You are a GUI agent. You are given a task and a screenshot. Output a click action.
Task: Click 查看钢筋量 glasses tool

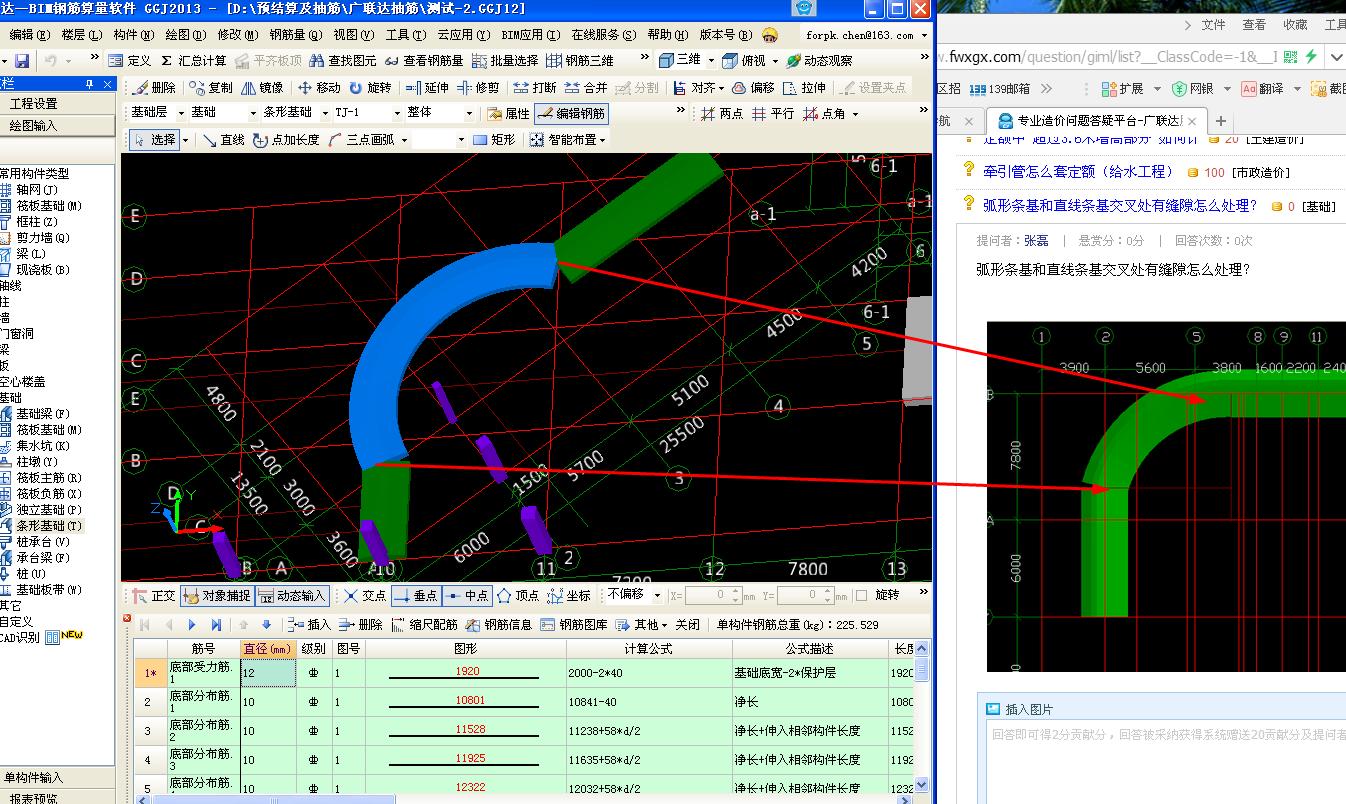(x=425, y=61)
